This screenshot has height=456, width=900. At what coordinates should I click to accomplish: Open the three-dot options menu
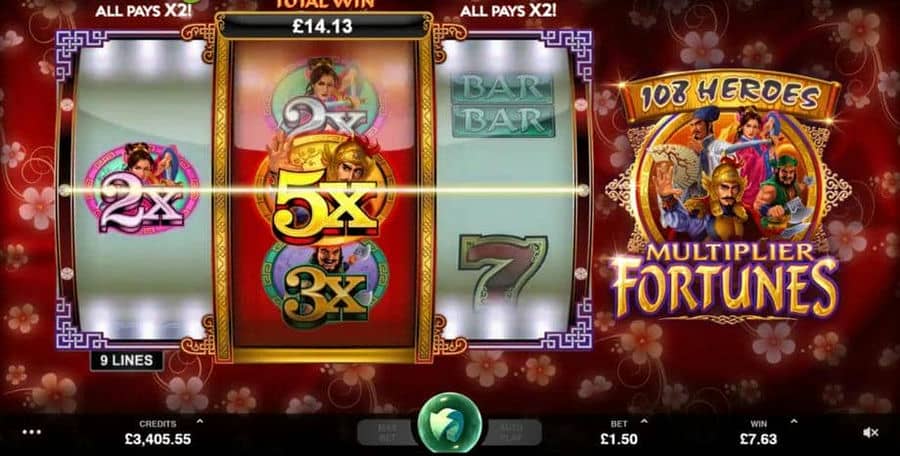pyautogui.click(x=32, y=432)
